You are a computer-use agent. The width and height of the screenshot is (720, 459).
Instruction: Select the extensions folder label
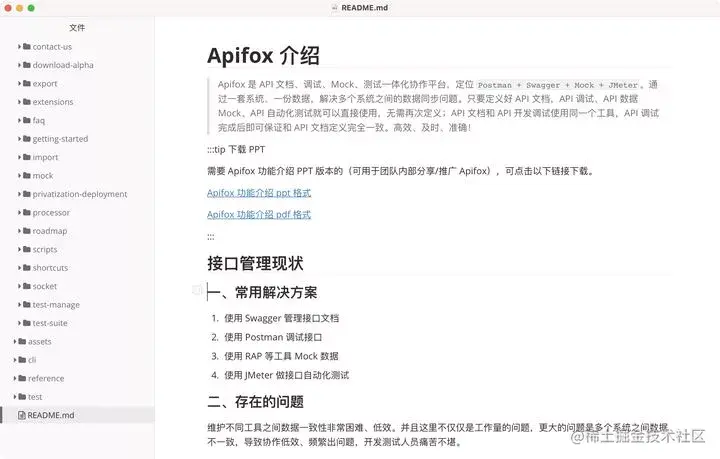point(53,102)
